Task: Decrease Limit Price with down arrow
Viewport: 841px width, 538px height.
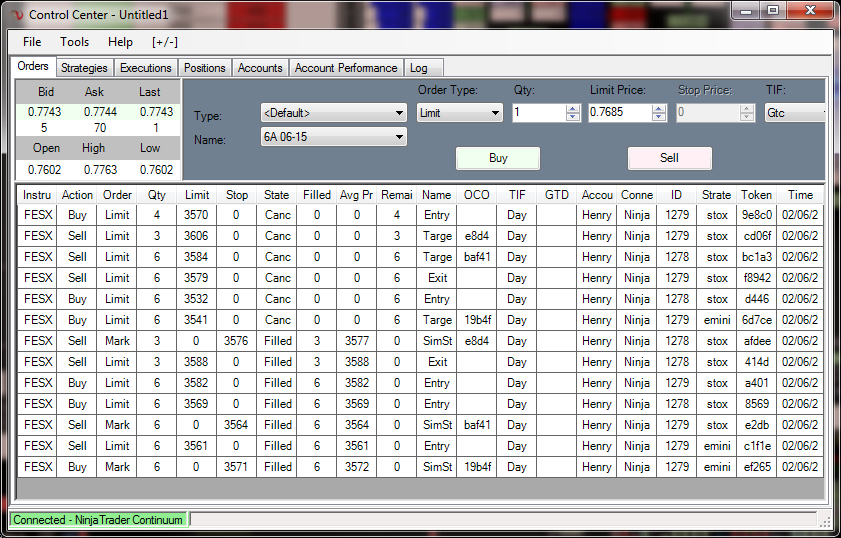Action: 659,117
